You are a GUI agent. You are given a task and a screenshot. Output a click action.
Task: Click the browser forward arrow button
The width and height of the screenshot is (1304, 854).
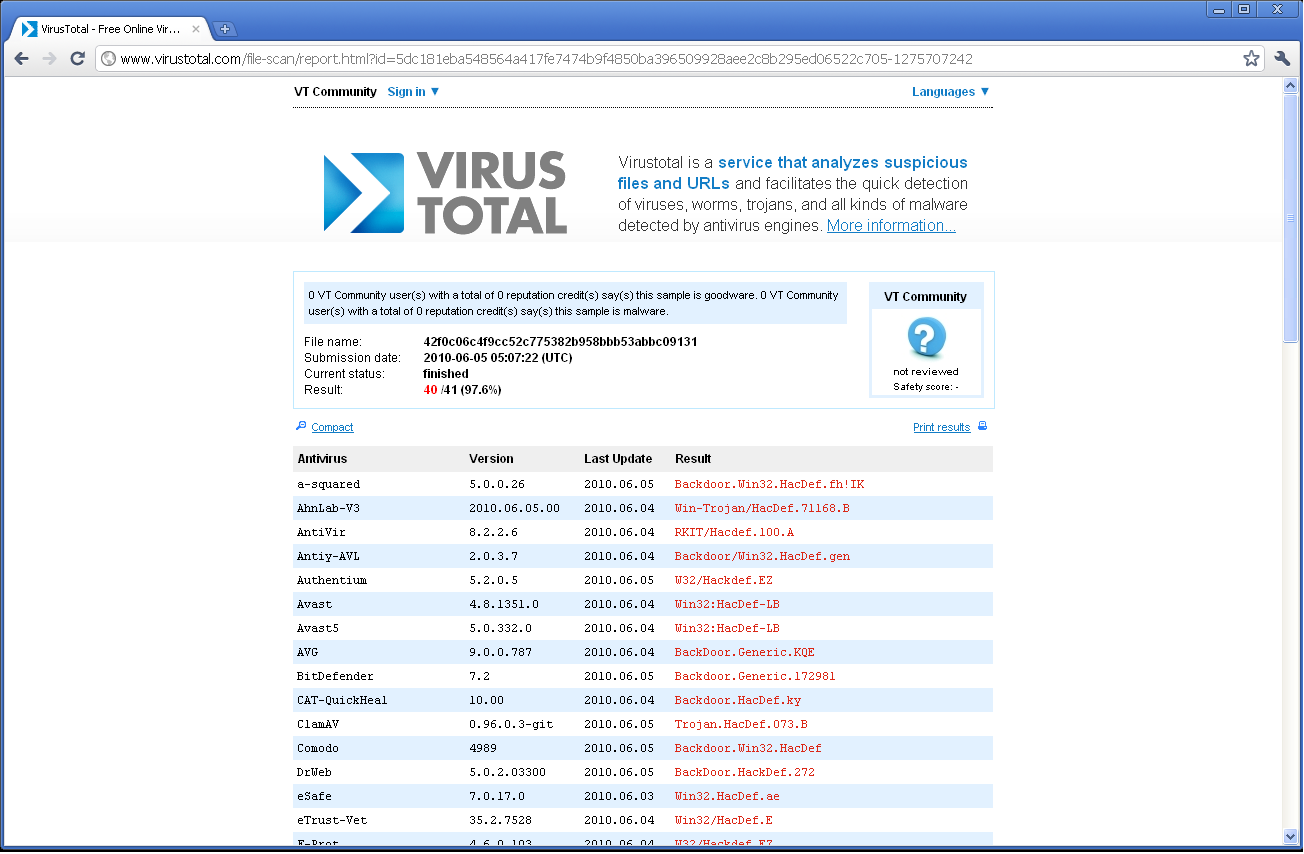(x=49, y=59)
